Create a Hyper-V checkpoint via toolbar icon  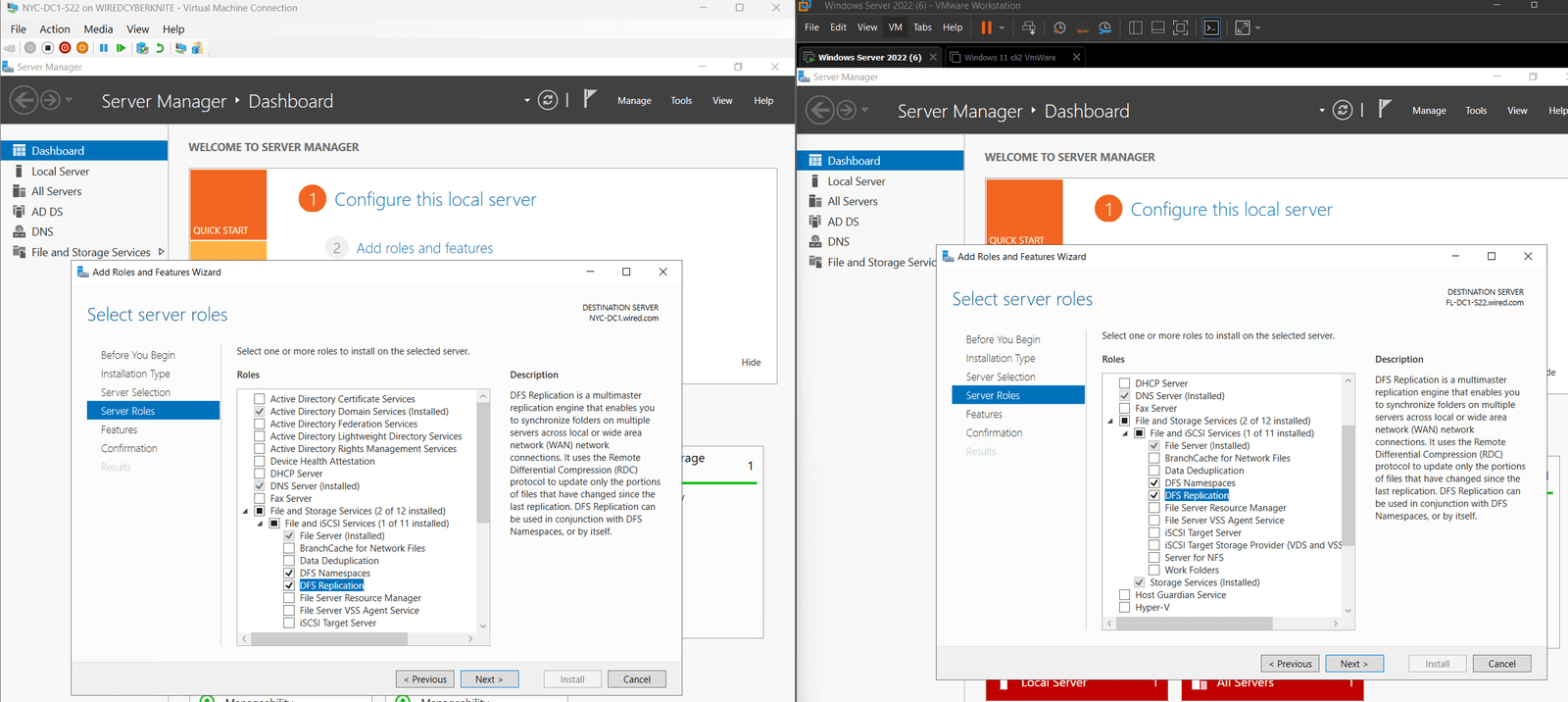pyautogui.click(x=142, y=47)
